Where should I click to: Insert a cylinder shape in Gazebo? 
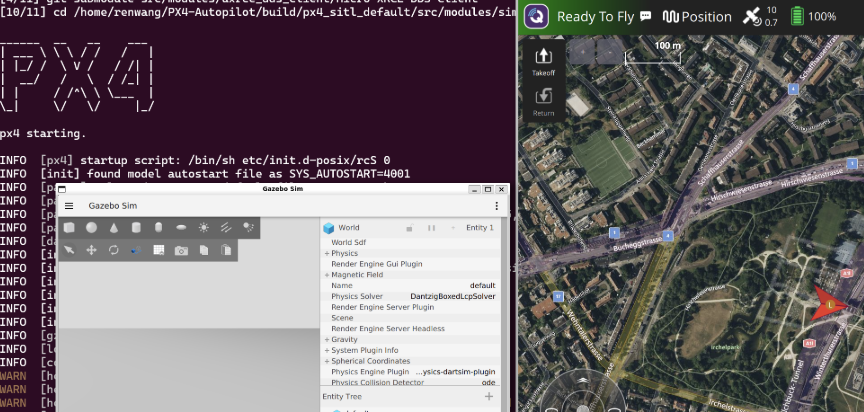(x=135, y=228)
